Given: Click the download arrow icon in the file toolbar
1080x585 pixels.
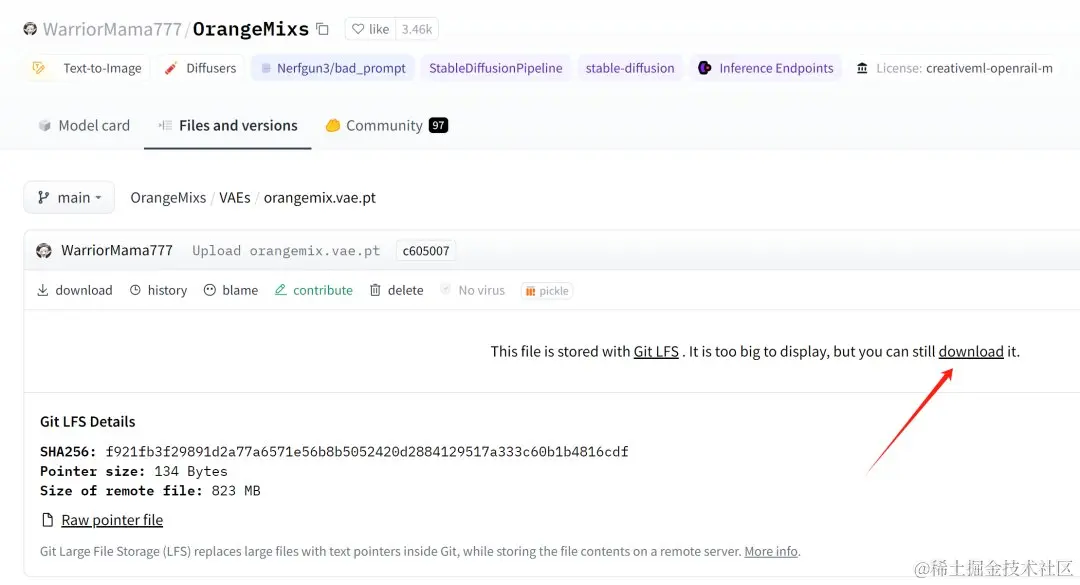Looking at the screenshot, I should click(x=43, y=290).
